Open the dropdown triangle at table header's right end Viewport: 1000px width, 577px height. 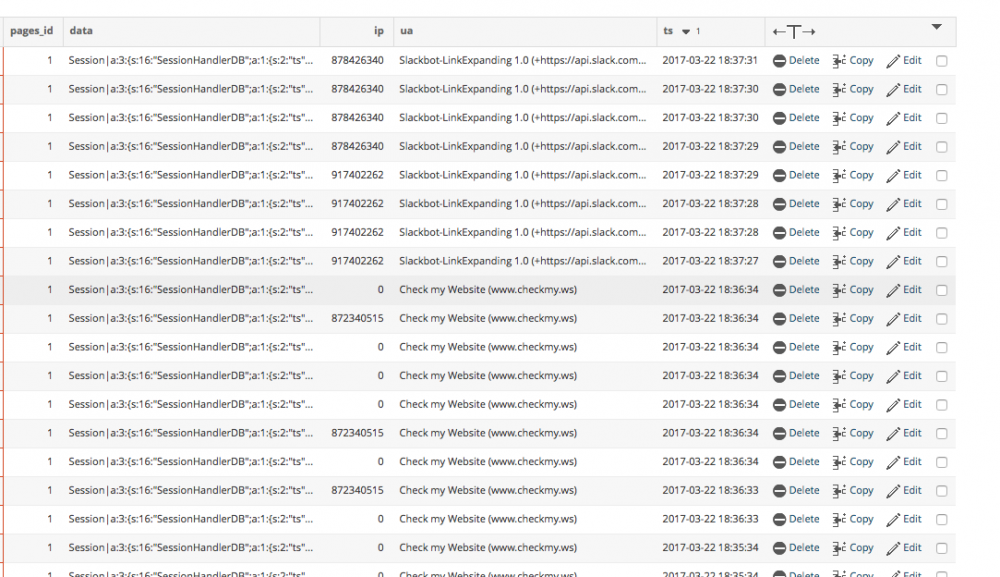937,27
